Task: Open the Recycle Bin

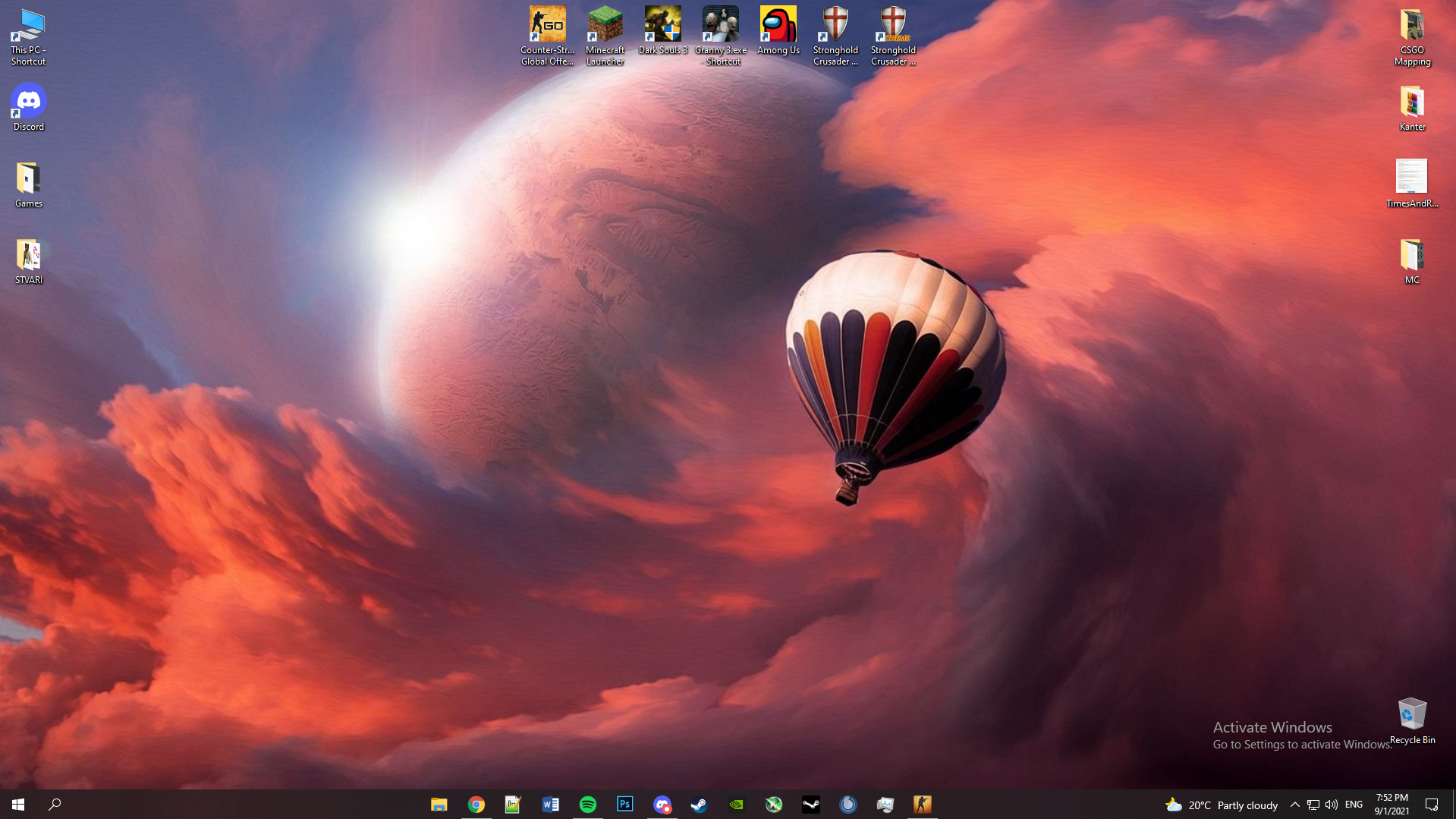Action: coord(1412,720)
